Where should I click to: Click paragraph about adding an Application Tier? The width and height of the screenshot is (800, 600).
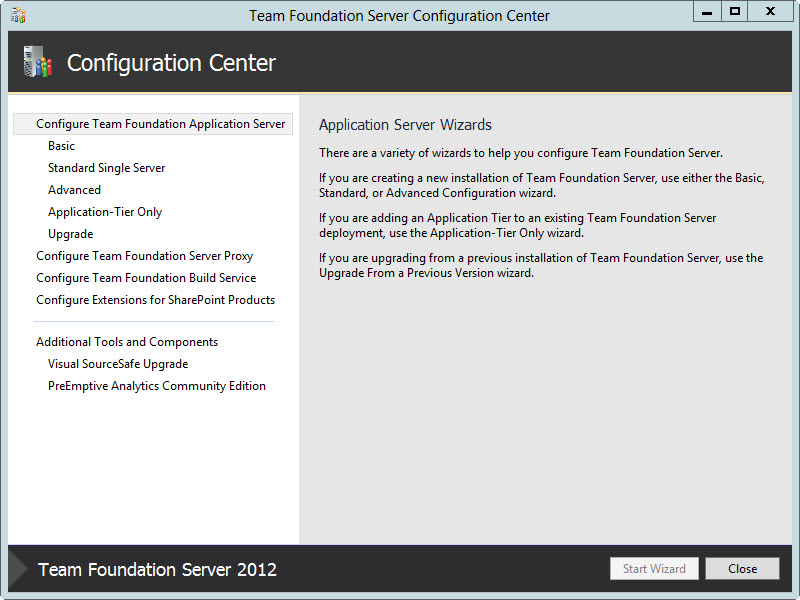[517, 225]
